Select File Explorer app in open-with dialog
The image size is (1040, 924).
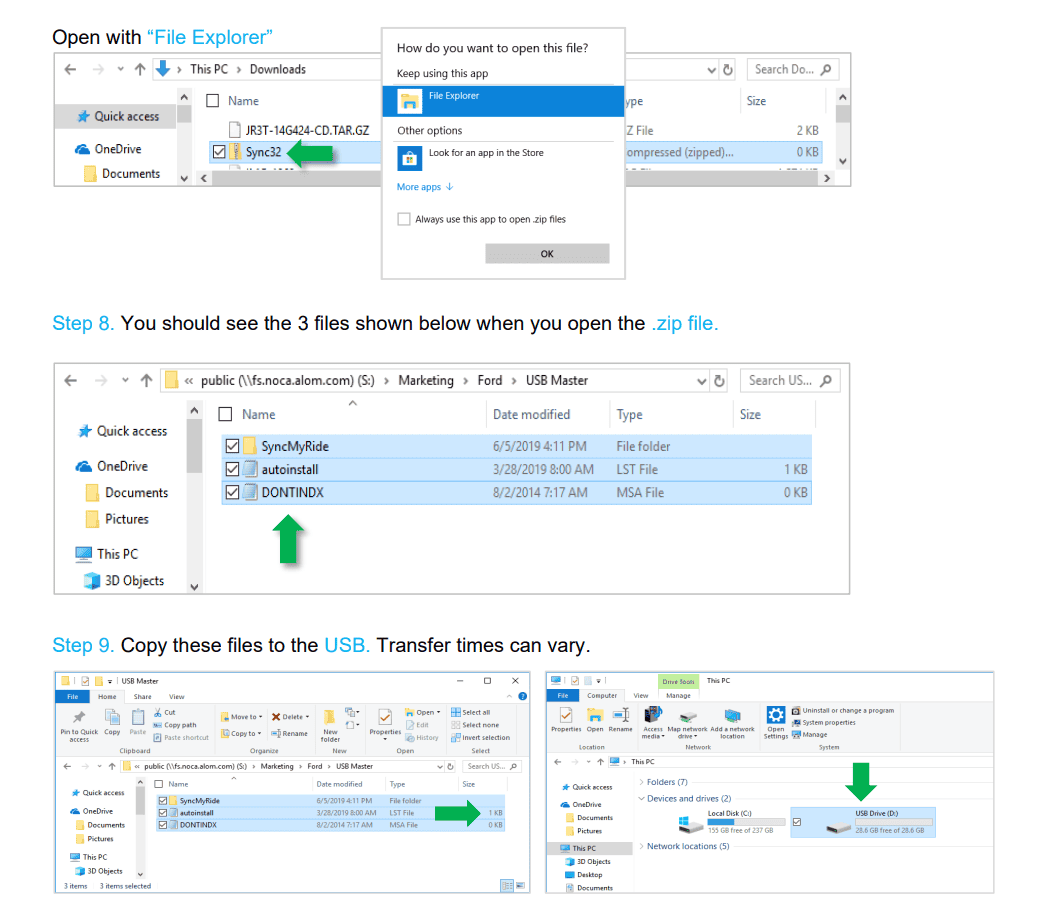[503, 100]
